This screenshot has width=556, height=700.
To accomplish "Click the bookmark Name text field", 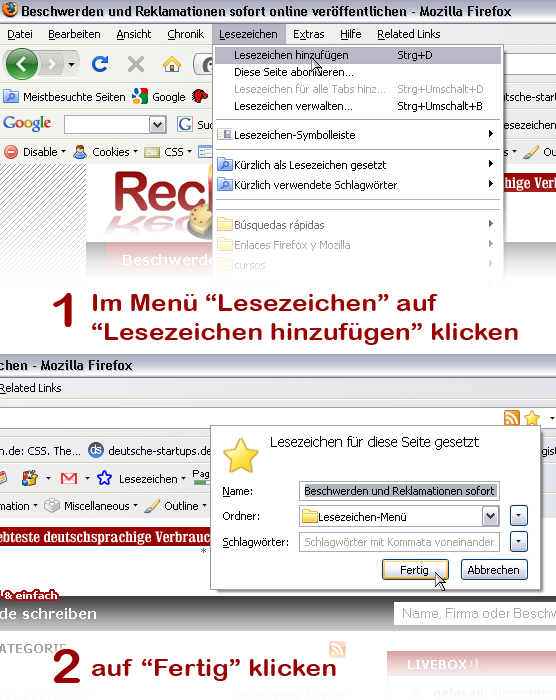I will 399,491.
